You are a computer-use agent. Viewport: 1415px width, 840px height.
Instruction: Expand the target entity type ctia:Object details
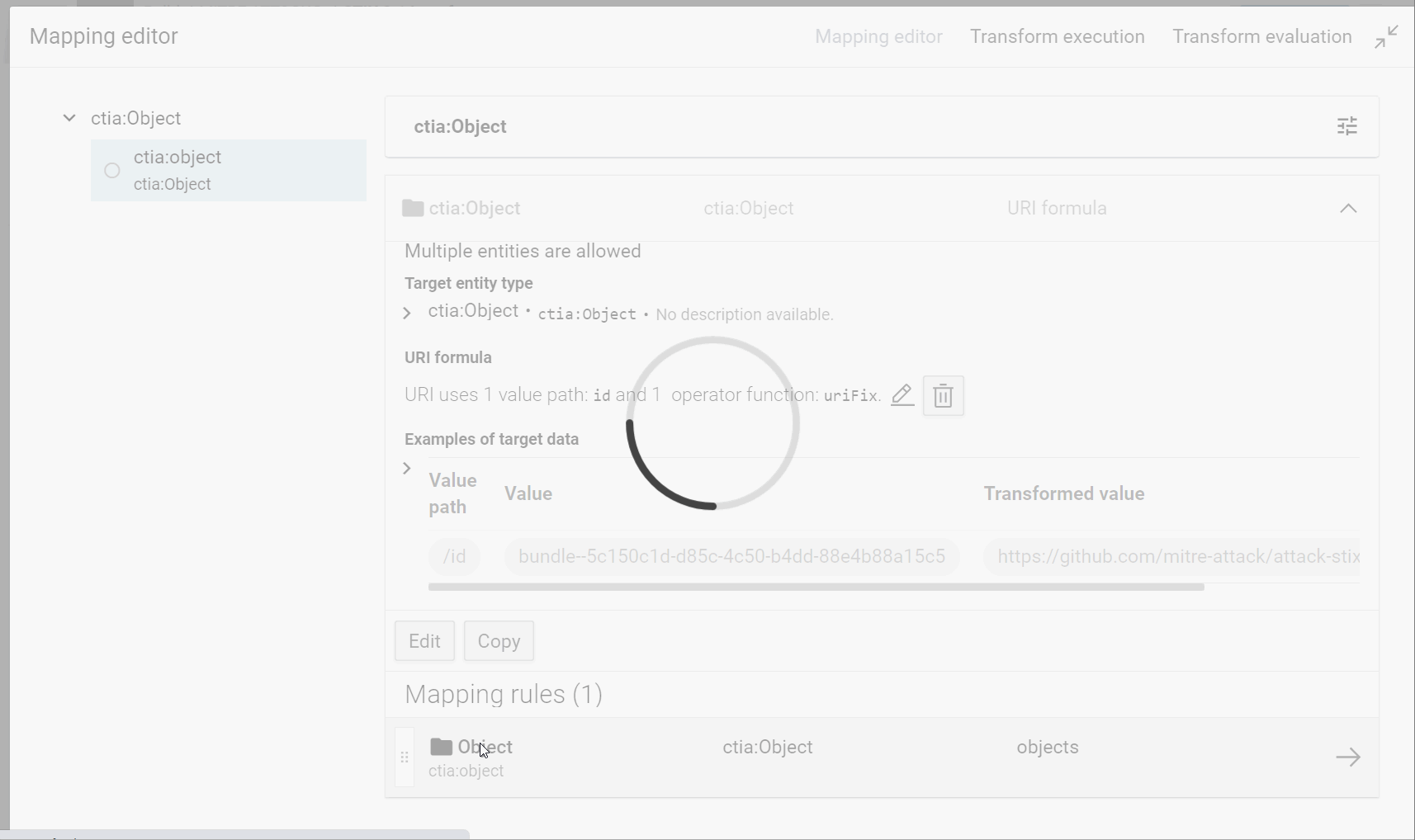[x=407, y=314]
